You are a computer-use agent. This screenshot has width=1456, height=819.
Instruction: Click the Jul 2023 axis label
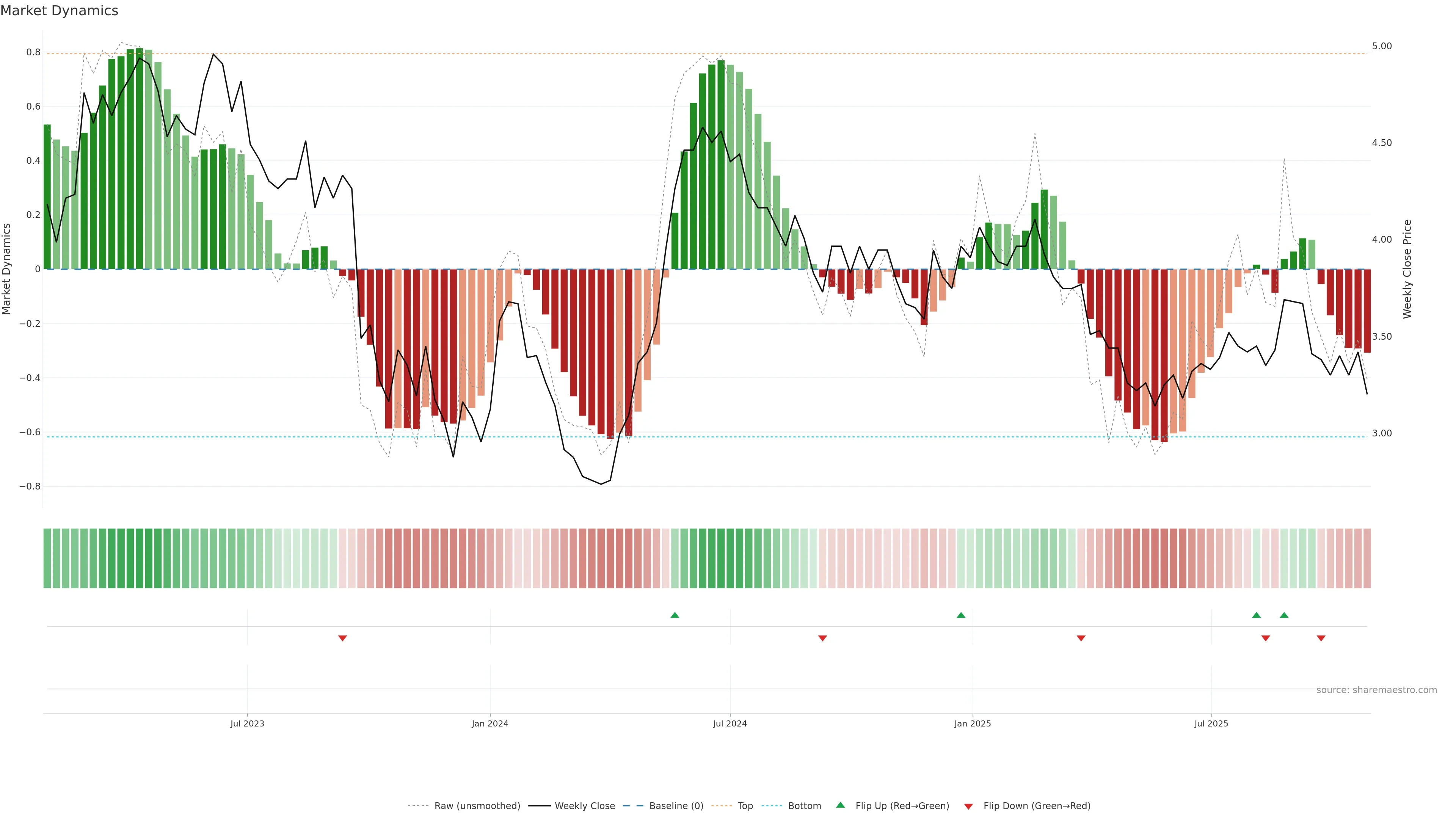point(247,723)
